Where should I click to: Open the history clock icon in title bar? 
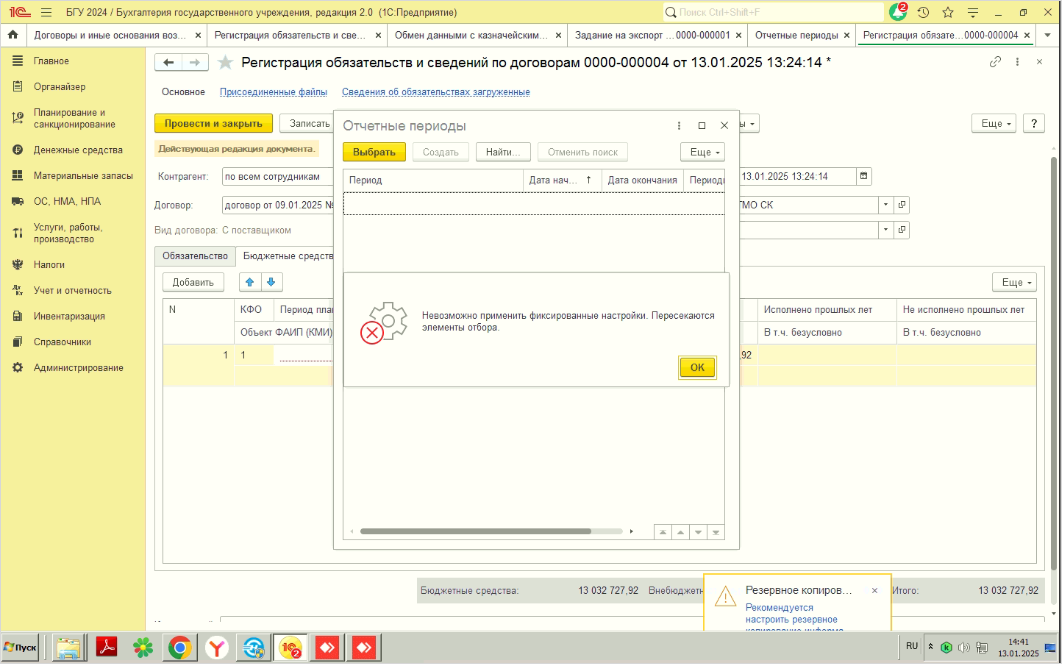(923, 12)
